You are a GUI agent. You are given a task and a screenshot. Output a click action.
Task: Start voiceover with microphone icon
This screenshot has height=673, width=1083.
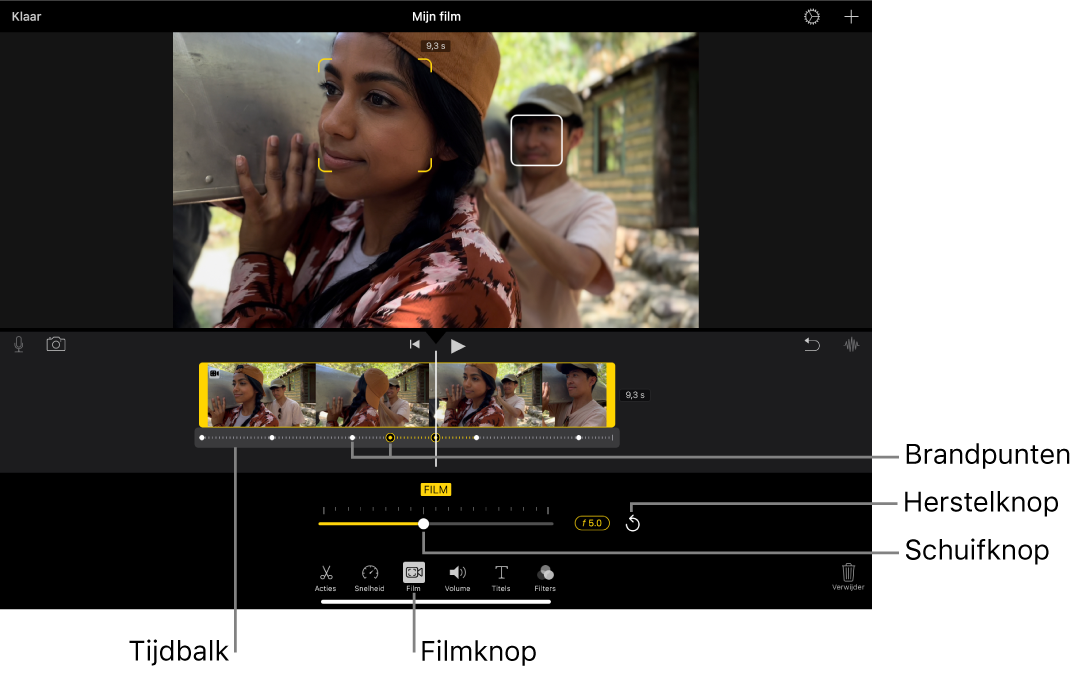tap(19, 344)
